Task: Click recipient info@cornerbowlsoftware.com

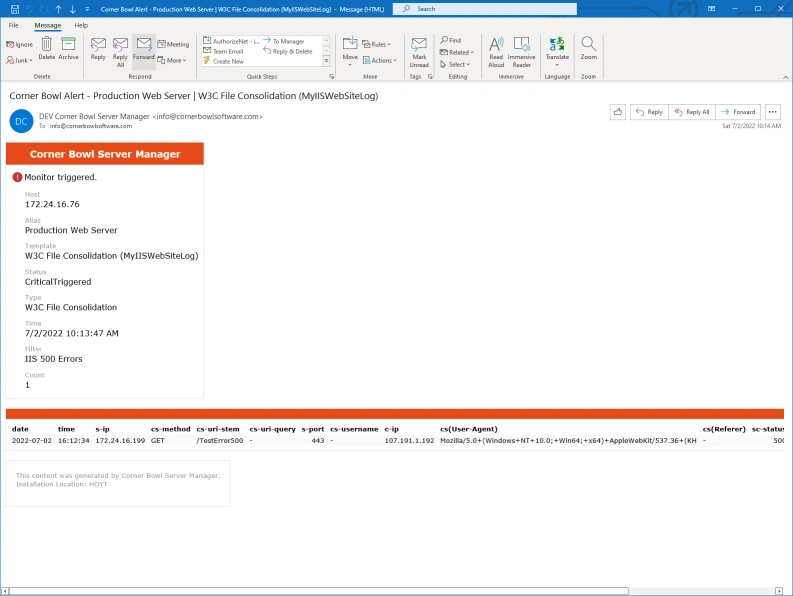Action: click(91, 126)
